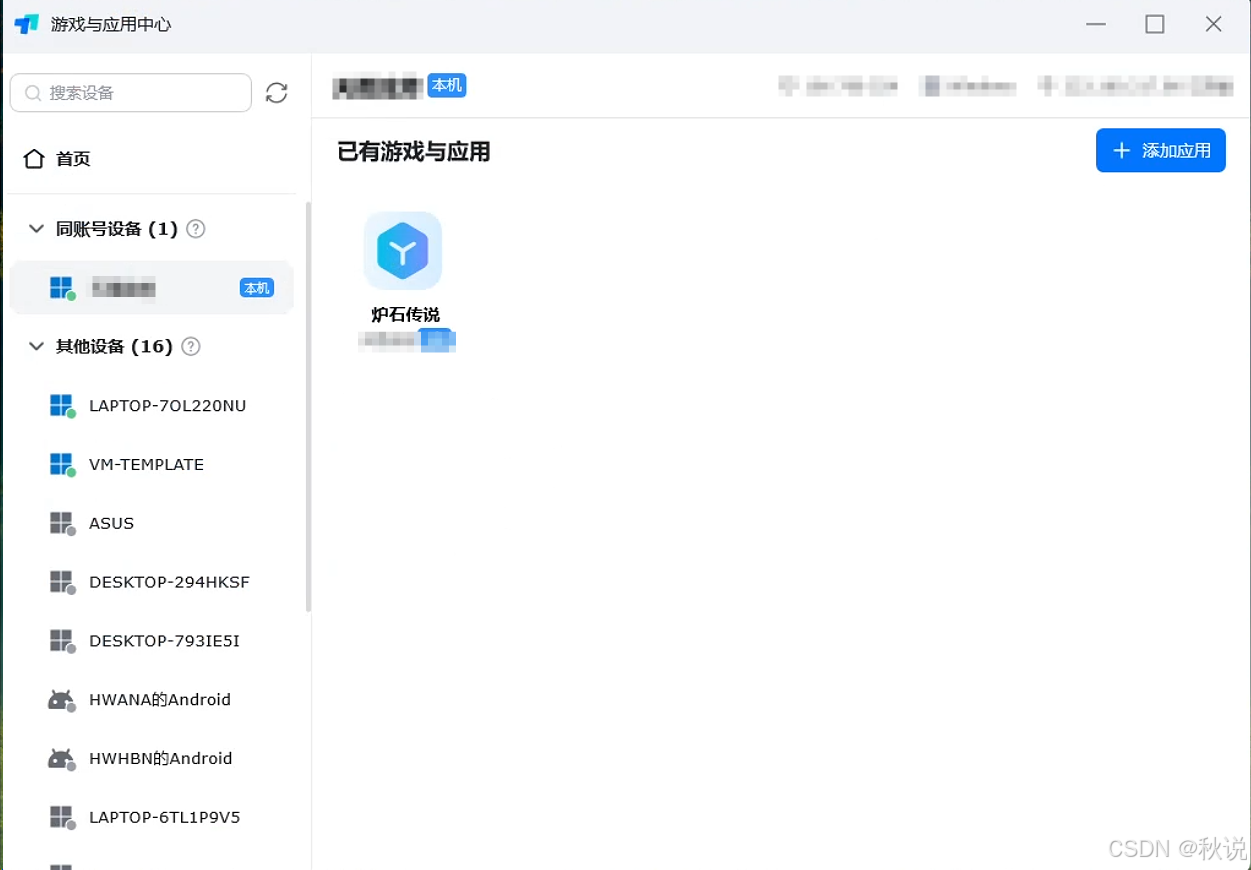
Task: Select the ASUS device
Action: (111, 523)
